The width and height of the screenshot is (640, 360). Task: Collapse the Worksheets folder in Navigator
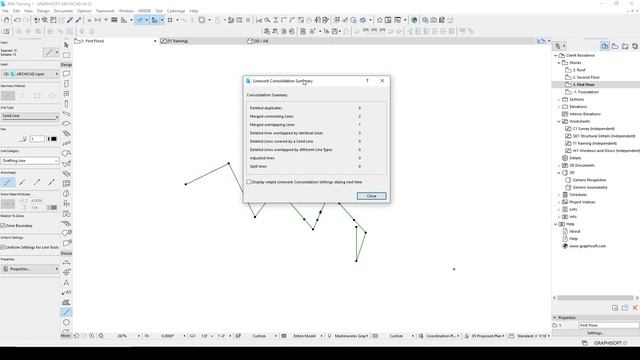559,122
